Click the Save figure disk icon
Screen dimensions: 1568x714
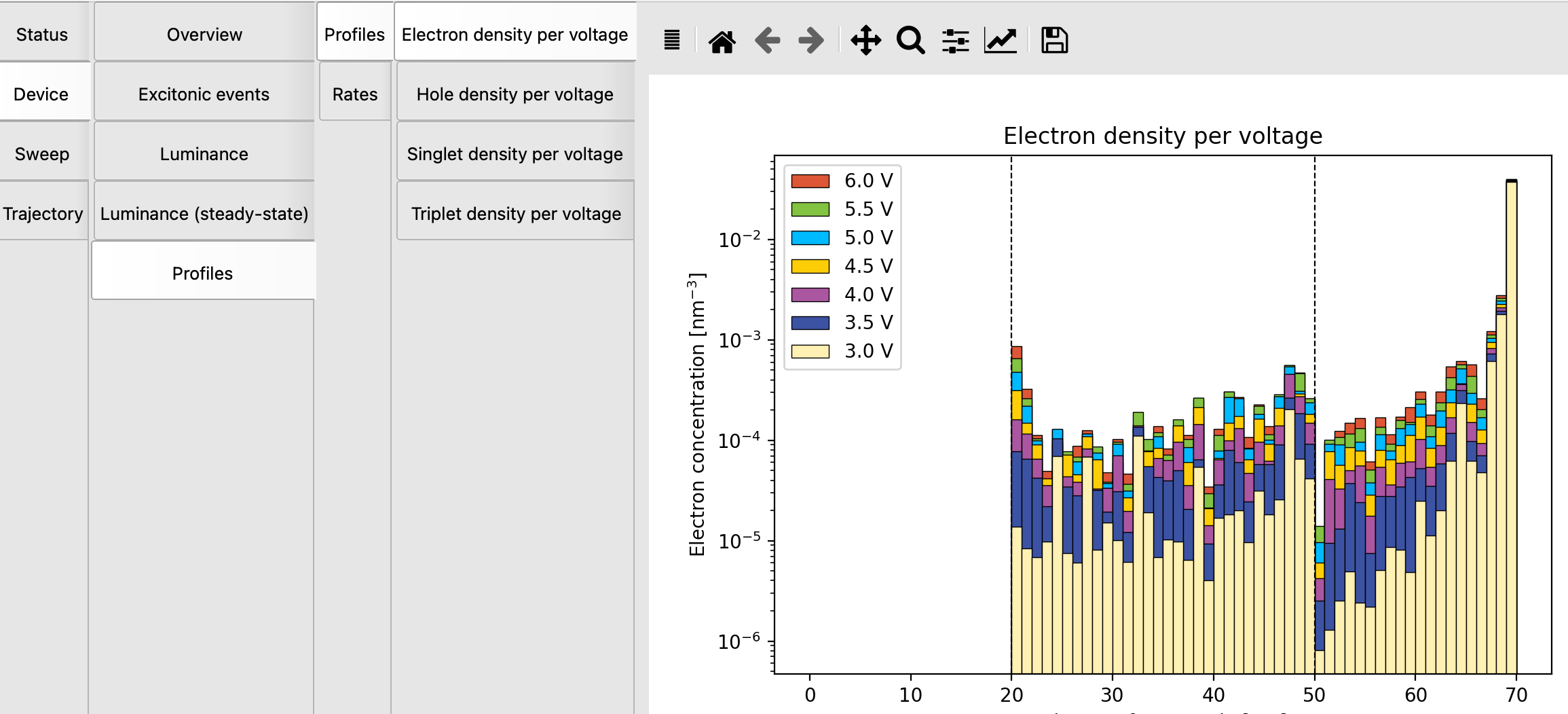(x=1054, y=40)
